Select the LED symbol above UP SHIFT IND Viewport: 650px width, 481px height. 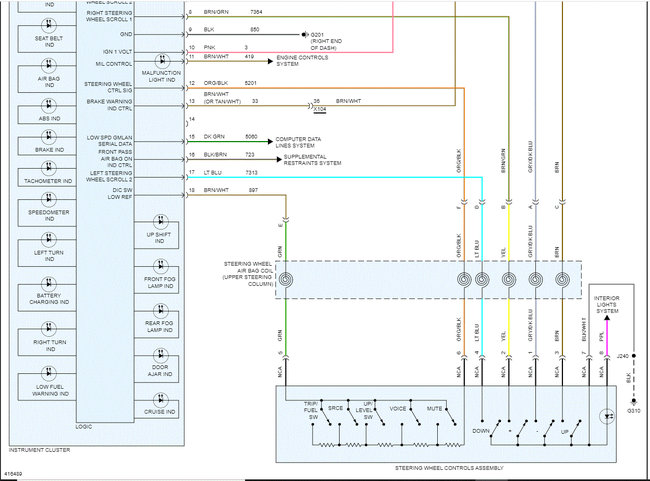[160, 221]
